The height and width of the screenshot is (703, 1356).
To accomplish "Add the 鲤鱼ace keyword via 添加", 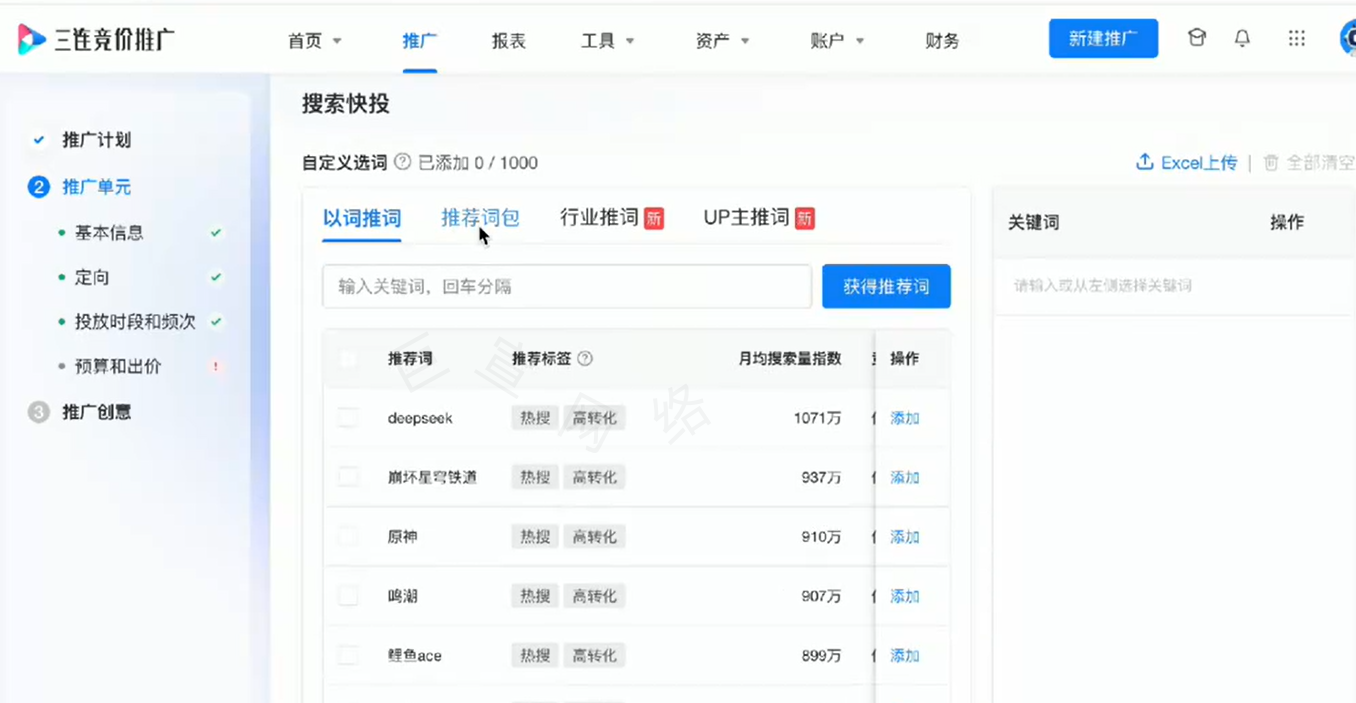I will click(905, 656).
